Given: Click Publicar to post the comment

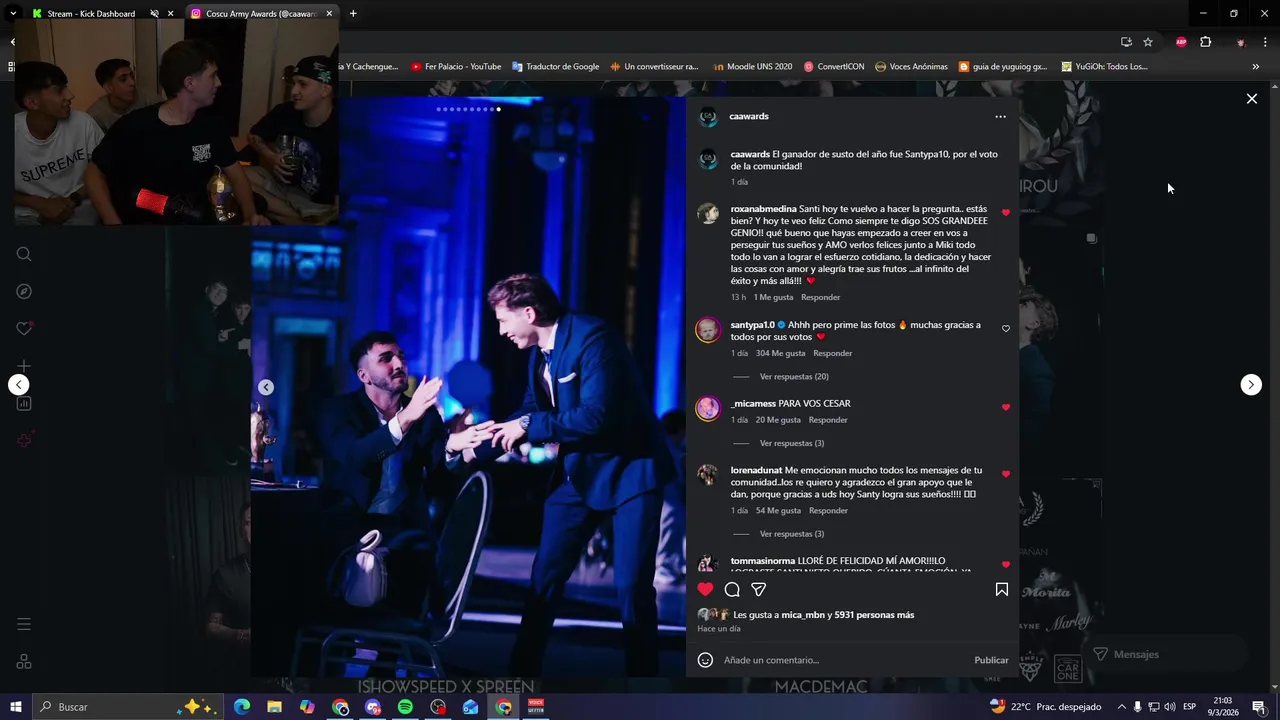Looking at the screenshot, I should pyautogui.click(x=991, y=660).
